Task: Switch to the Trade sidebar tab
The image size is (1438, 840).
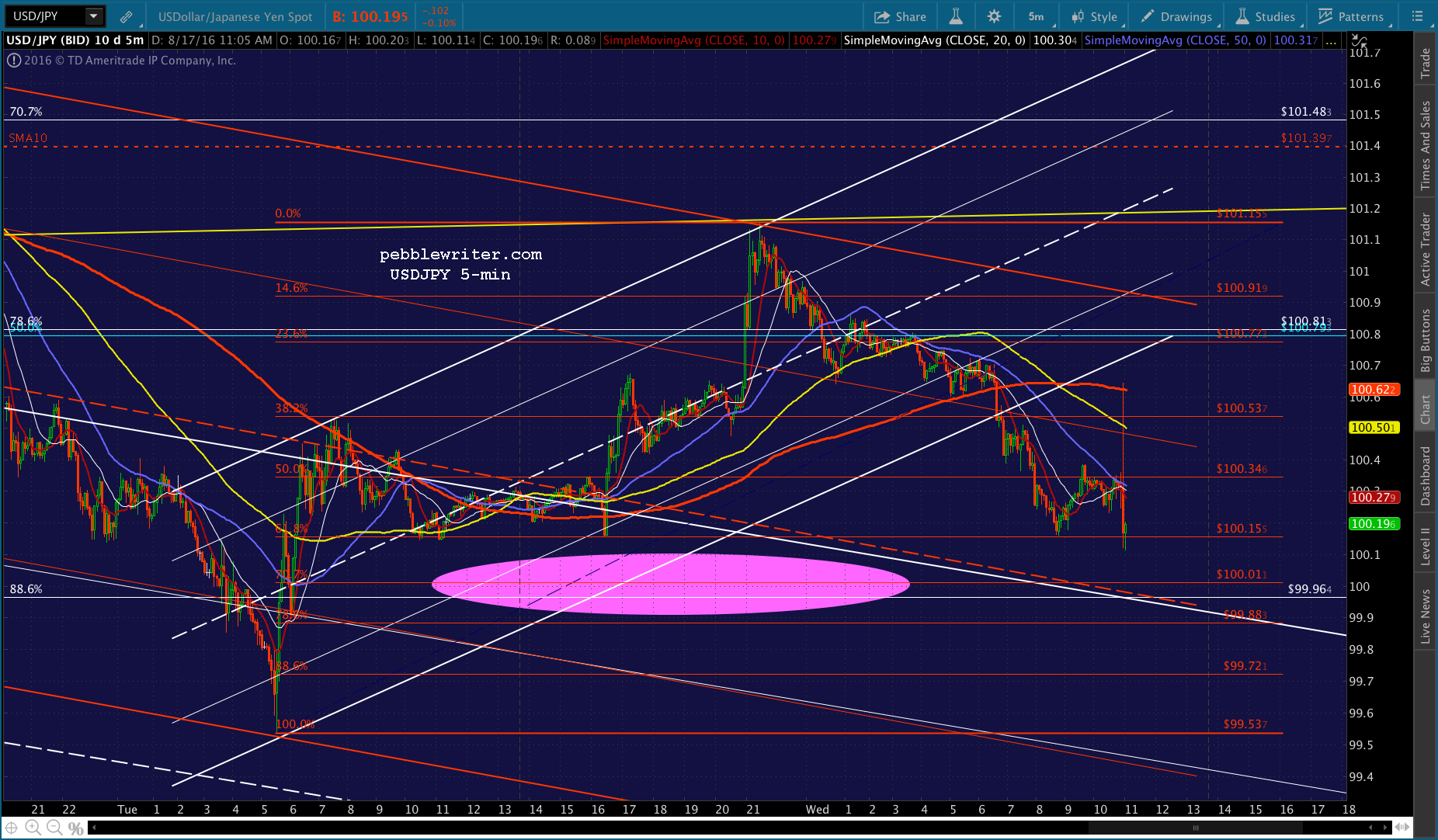Action: click(x=1426, y=64)
